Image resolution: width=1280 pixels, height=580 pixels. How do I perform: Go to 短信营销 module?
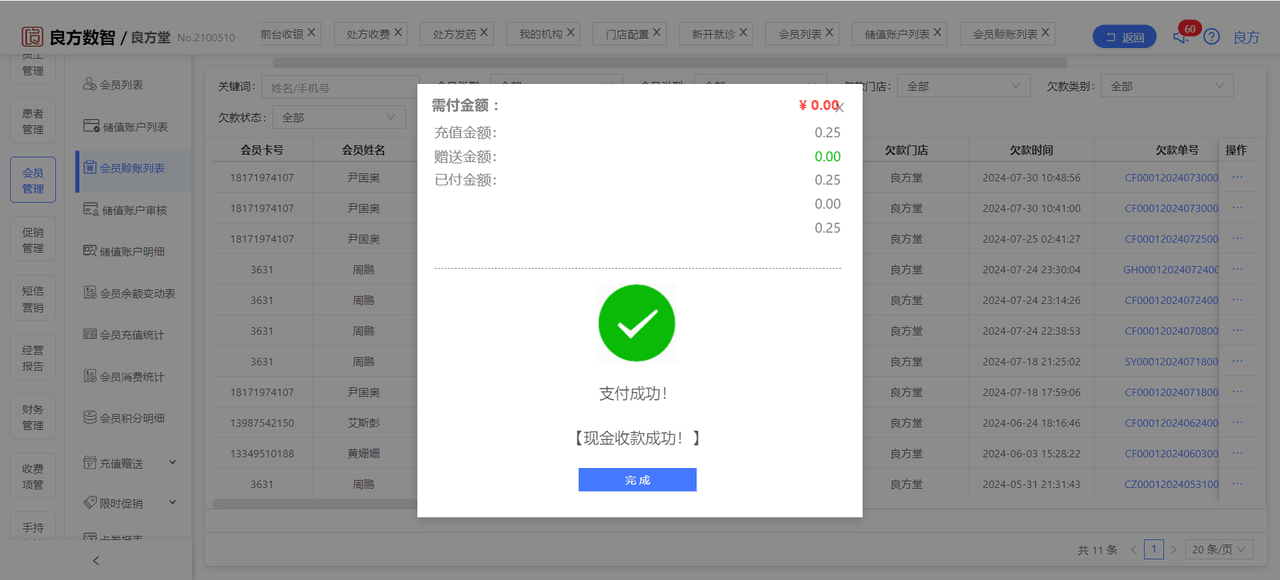(x=33, y=299)
